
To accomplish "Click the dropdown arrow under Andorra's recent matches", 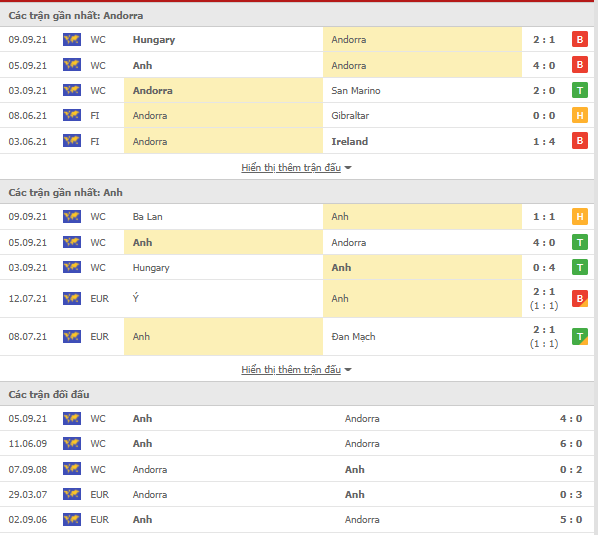I will [x=347, y=168].
